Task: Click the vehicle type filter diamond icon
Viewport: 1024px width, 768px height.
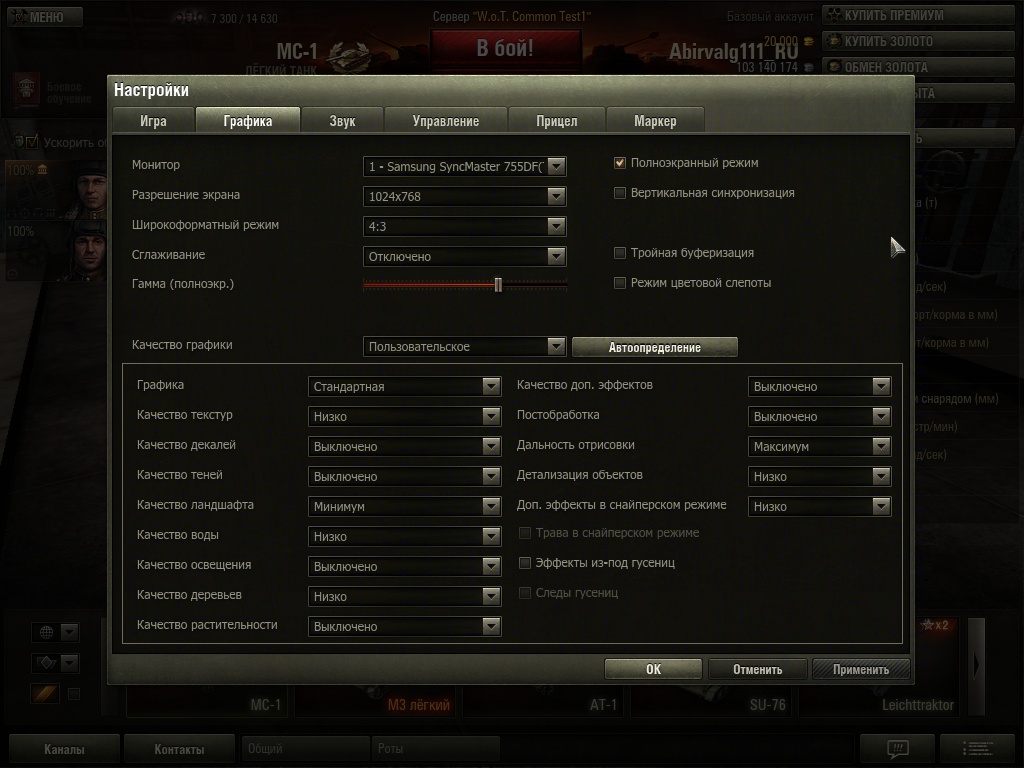Action: (46, 663)
